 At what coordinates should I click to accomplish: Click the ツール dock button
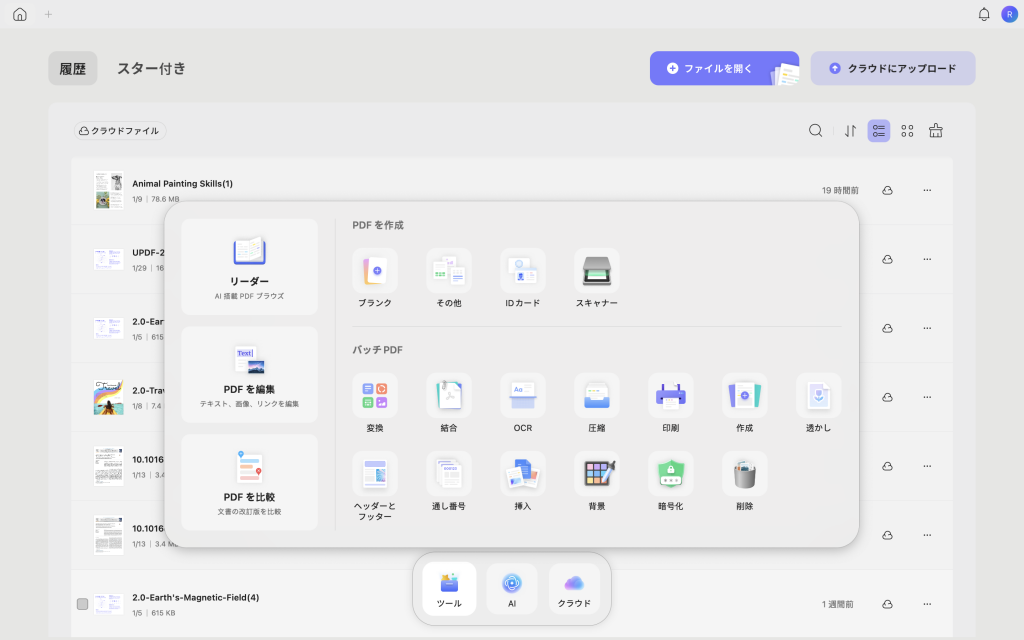coord(449,588)
